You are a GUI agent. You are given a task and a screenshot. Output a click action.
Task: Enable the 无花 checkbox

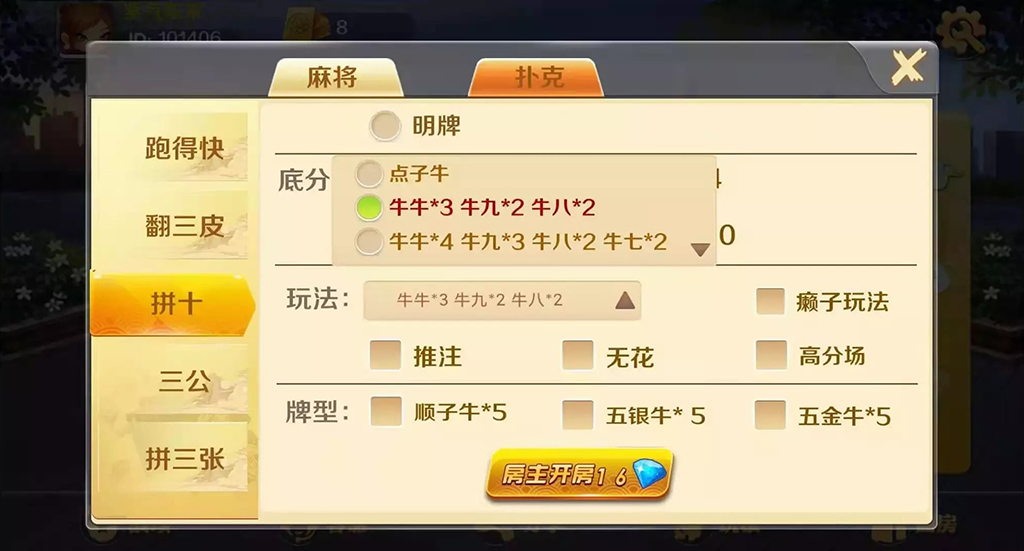coord(578,355)
